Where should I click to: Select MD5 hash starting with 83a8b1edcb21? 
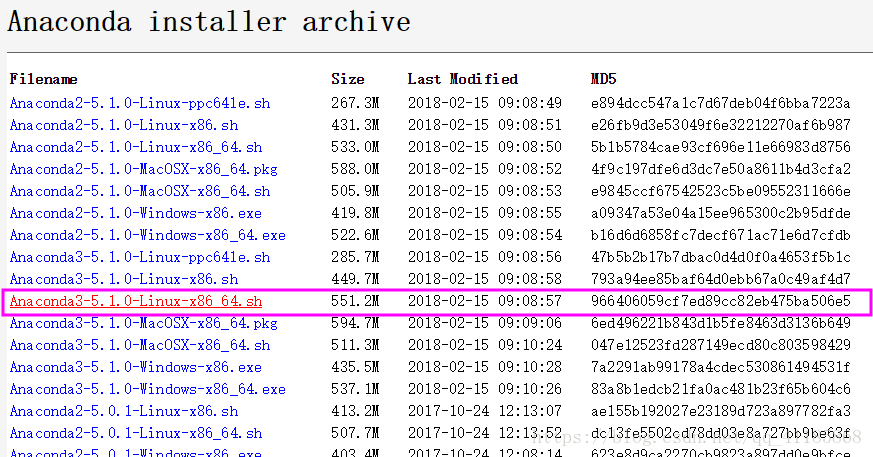721,389
